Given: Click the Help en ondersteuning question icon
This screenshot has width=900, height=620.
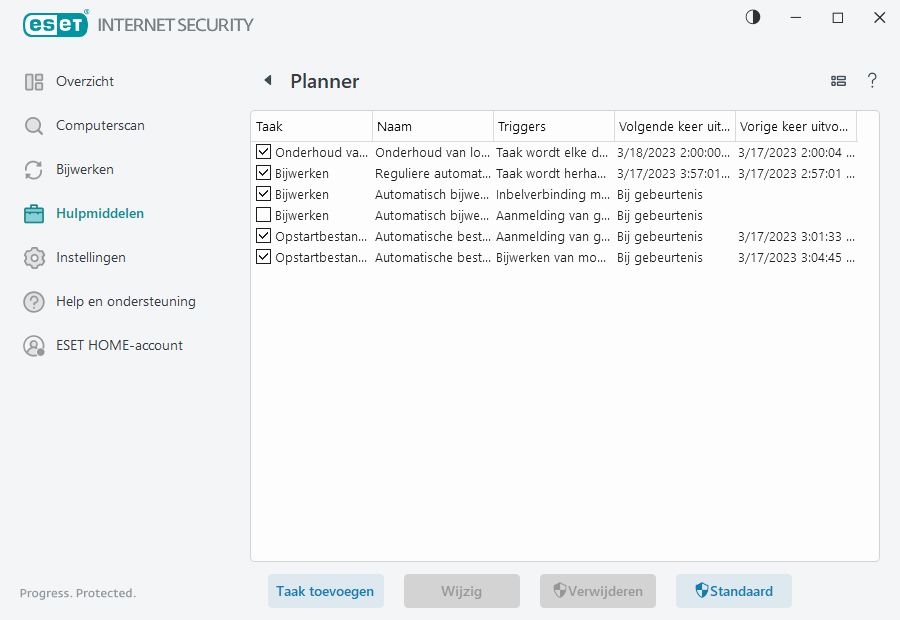Looking at the screenshot, I should click(x=33, y=301).
